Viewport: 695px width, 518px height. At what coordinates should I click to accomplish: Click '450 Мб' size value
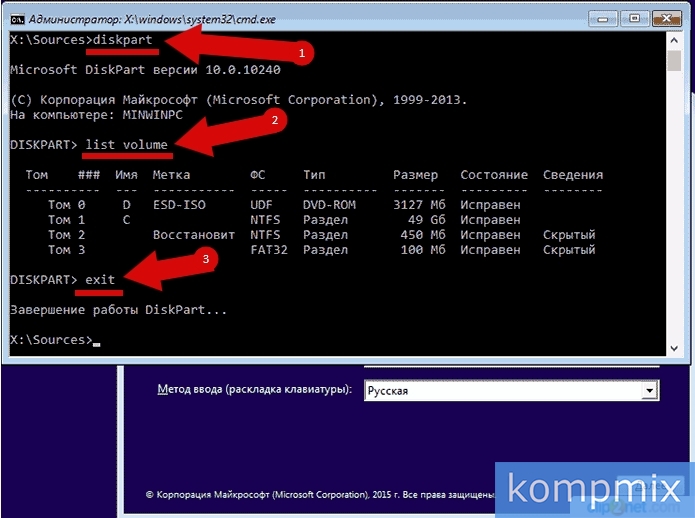point(423,235)
